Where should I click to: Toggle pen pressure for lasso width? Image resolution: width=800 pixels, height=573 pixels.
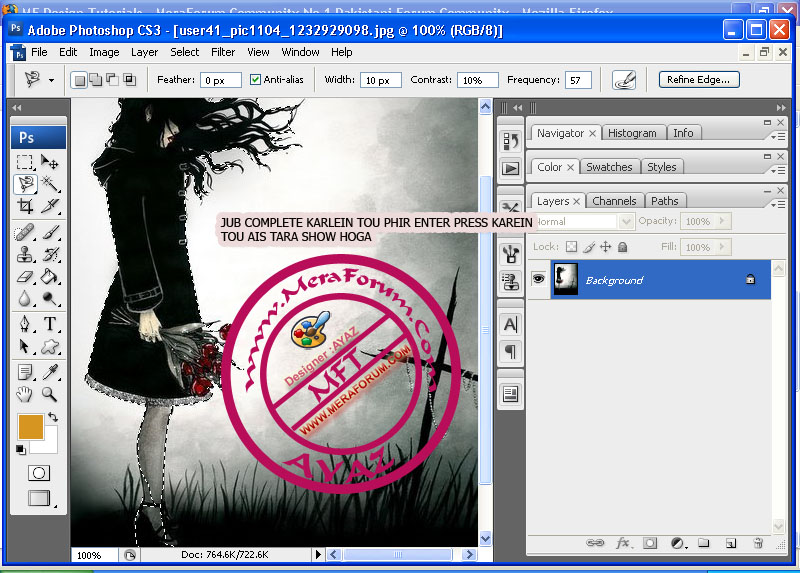click(x=624, y=80)
